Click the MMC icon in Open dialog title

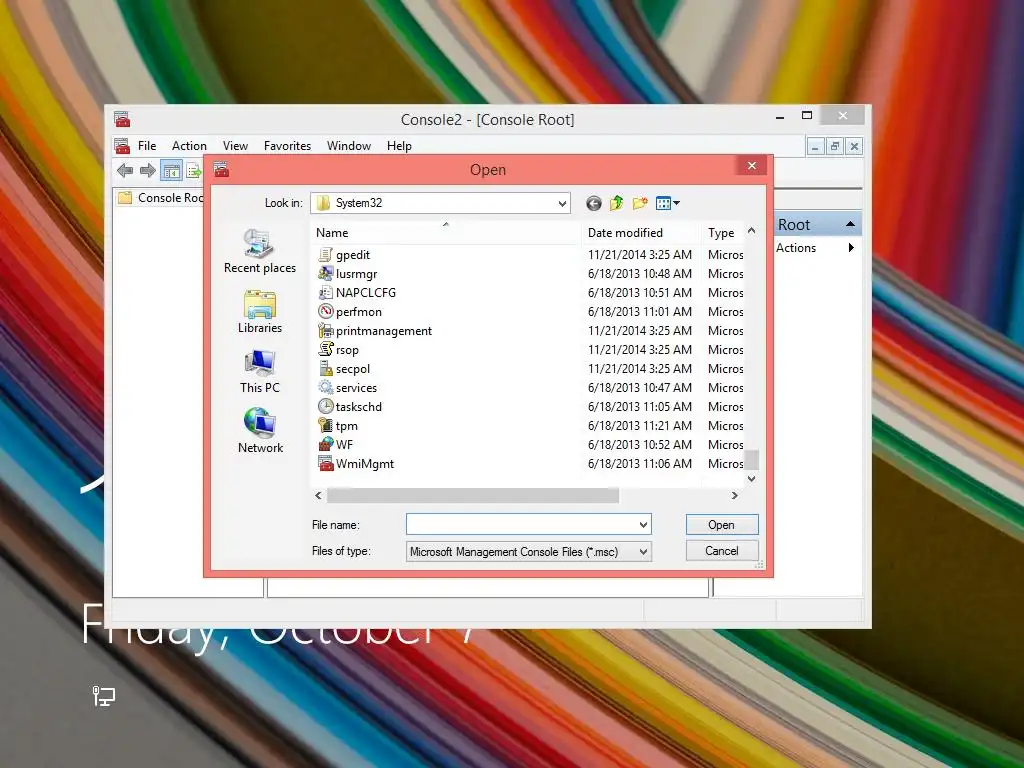(221, 170)
